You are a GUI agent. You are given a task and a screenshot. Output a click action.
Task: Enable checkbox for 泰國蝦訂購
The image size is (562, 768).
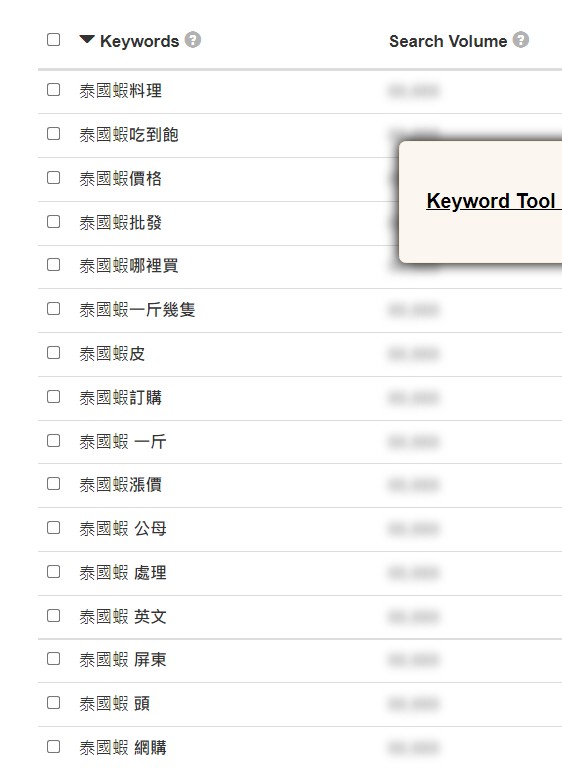pos(53,396)
